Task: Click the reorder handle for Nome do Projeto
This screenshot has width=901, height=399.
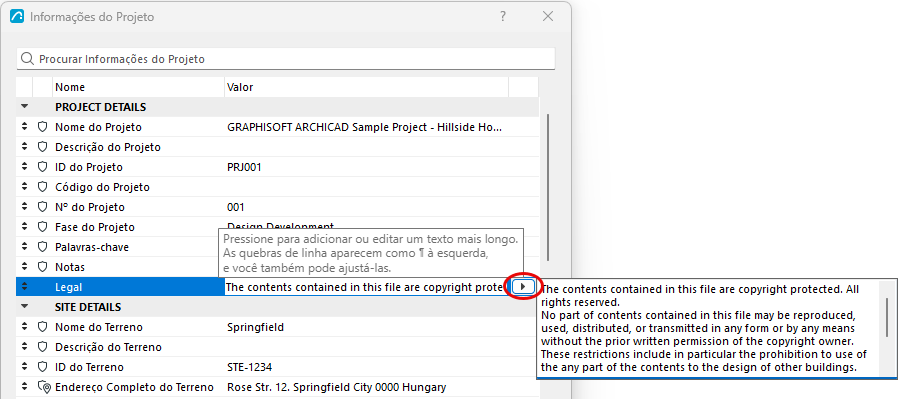Action: pos(24,127)
